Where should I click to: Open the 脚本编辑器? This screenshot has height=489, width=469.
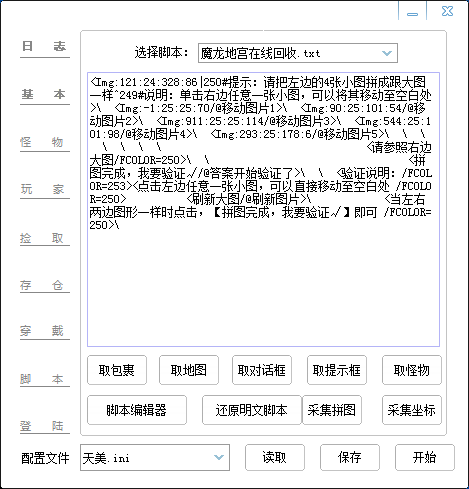pos(137,410)
